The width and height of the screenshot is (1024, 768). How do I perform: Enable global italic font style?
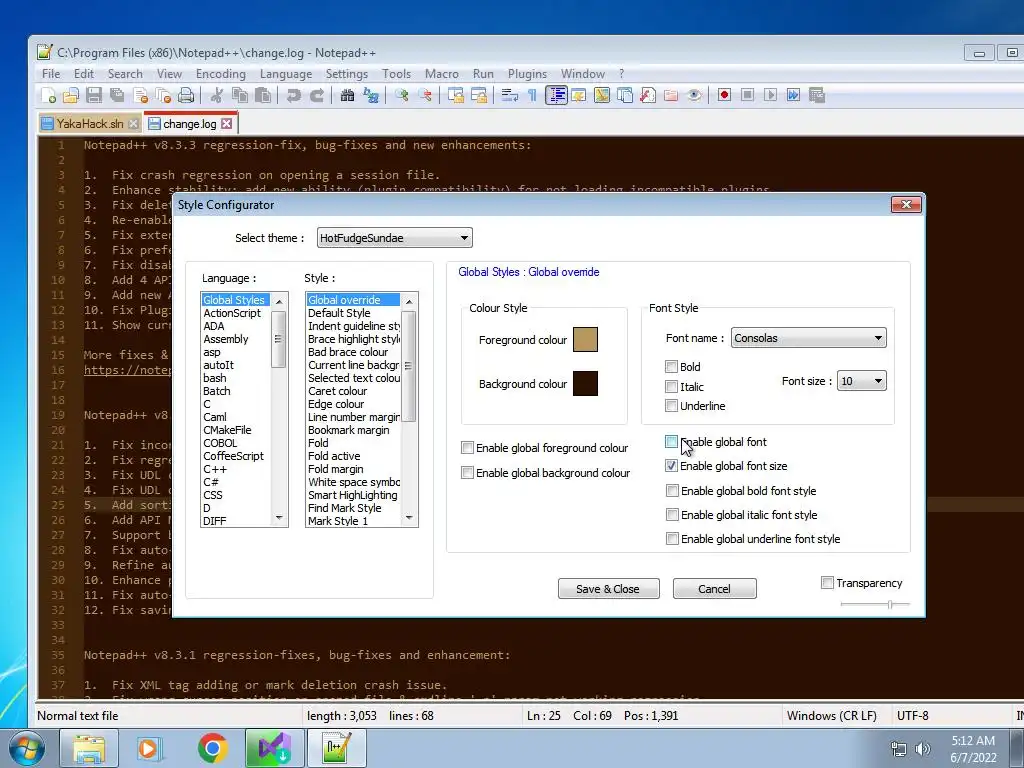point(672,515)
